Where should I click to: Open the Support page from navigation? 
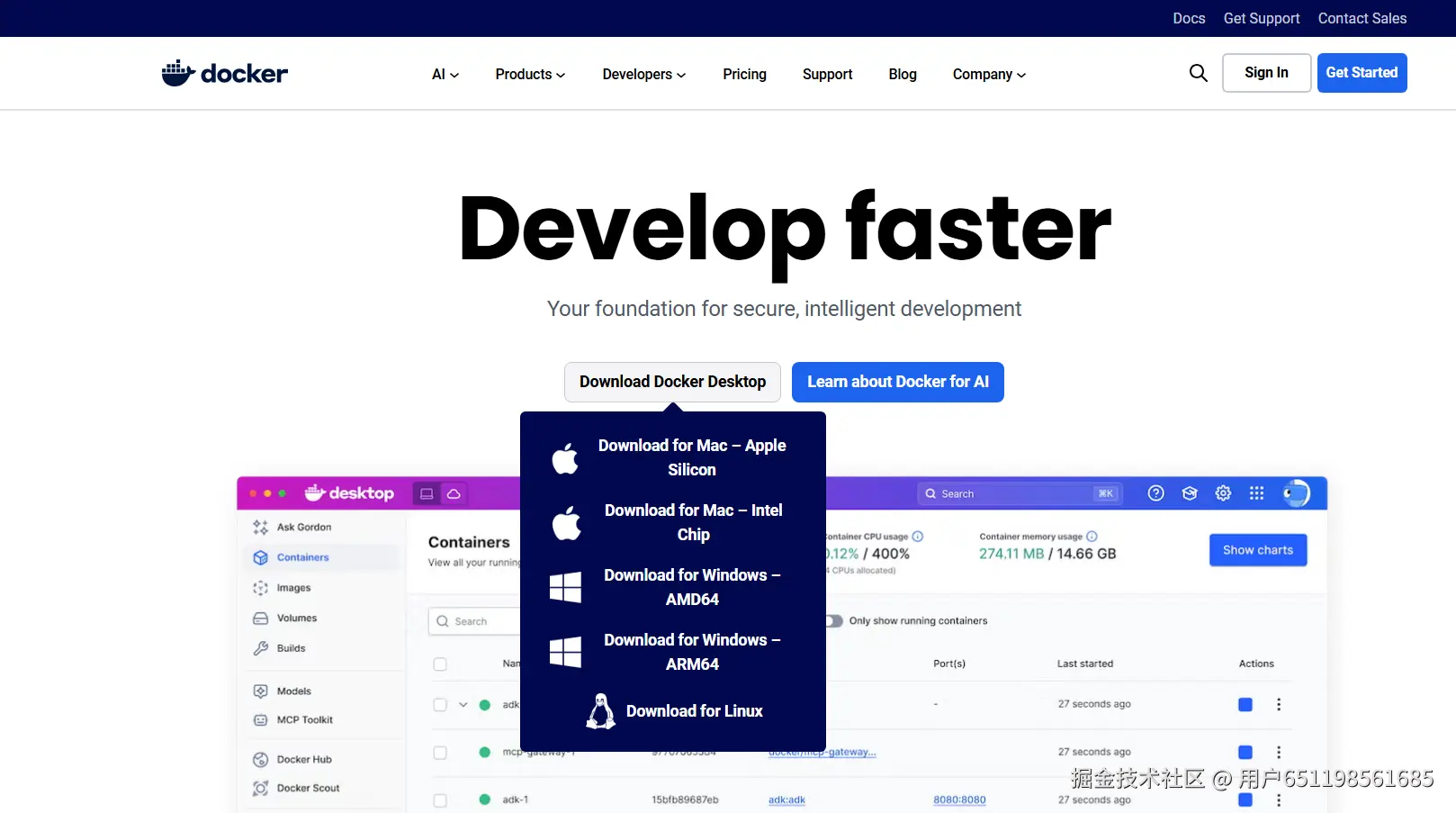827,75
